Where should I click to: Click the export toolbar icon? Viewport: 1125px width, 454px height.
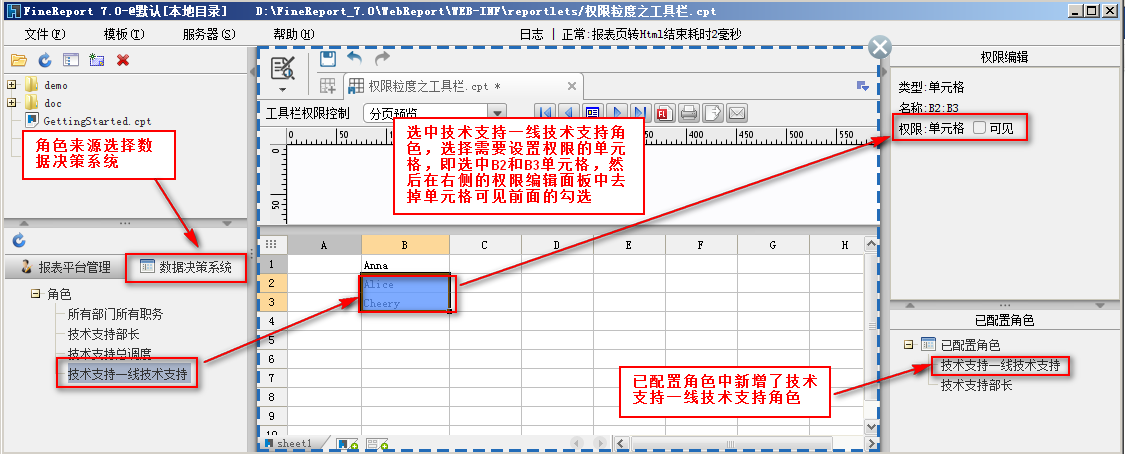[712, 113]
